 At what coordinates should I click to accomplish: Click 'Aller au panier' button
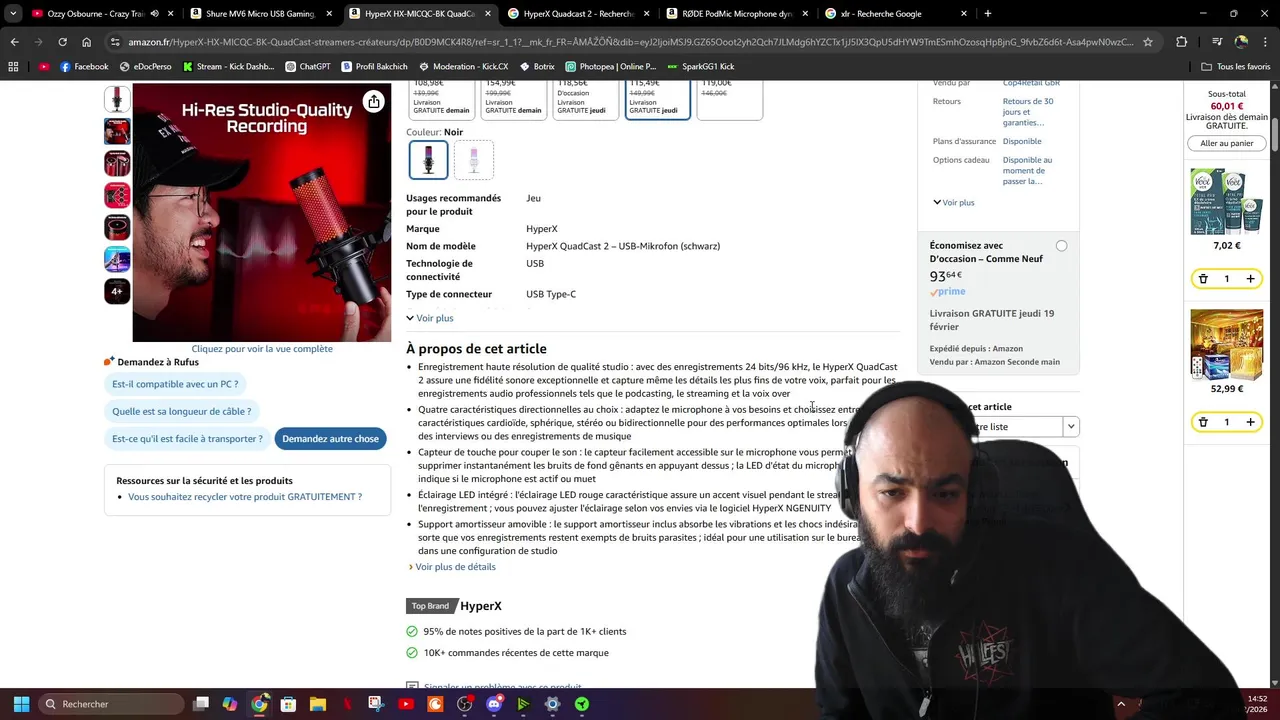coord(1226,143)
